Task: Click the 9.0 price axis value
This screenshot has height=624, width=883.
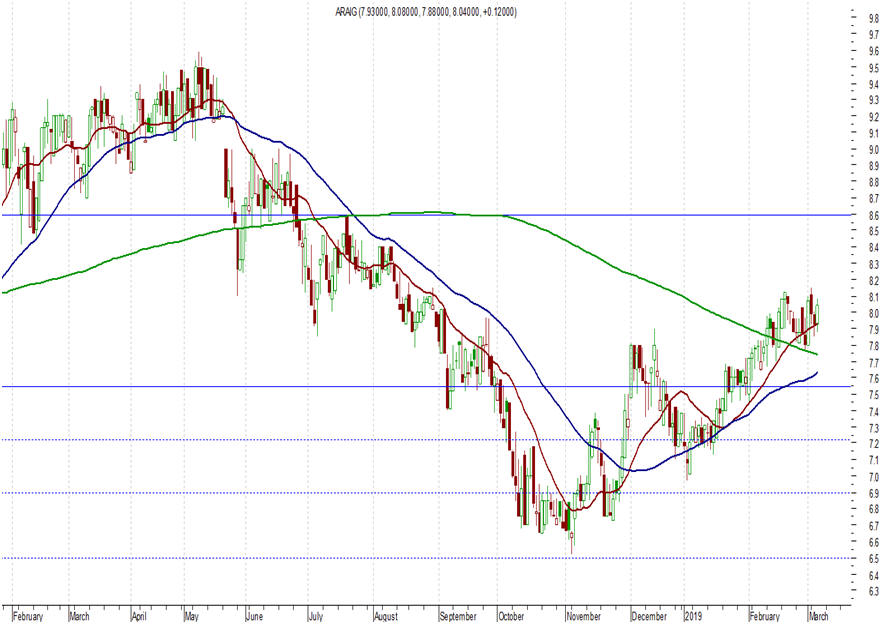Action: click(x=873, y=150)
